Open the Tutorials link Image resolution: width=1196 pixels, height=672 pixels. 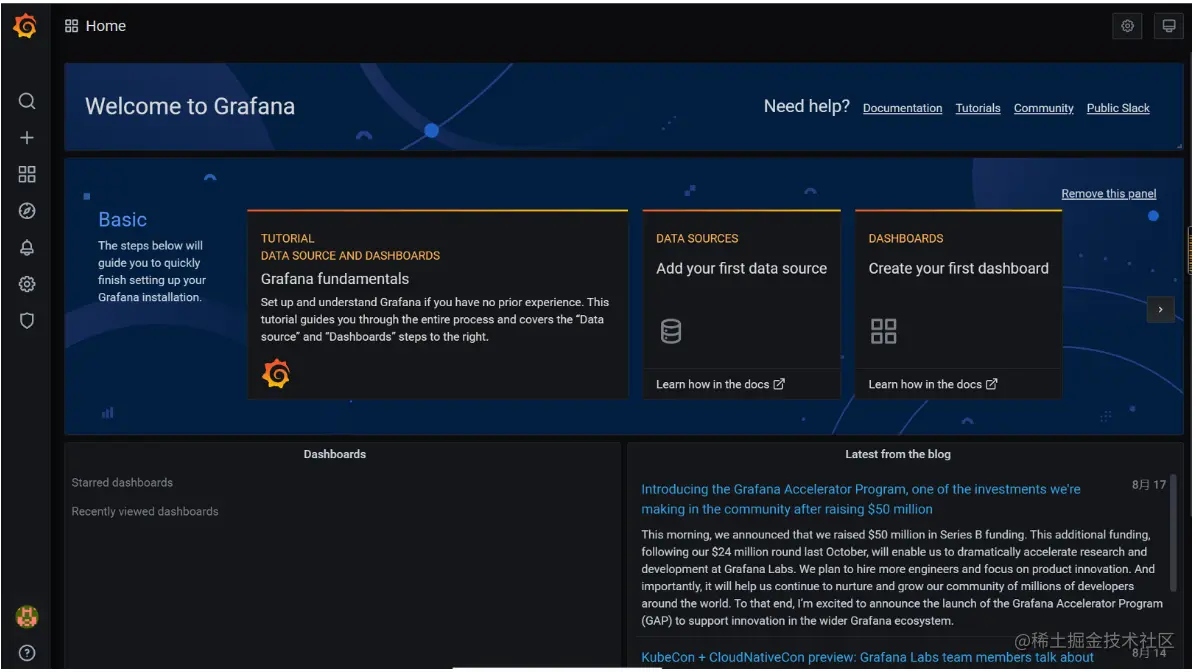pos(978,108)
